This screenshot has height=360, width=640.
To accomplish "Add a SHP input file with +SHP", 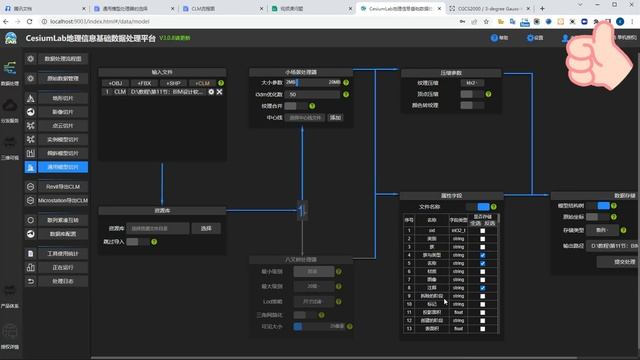I will point(173,83).
